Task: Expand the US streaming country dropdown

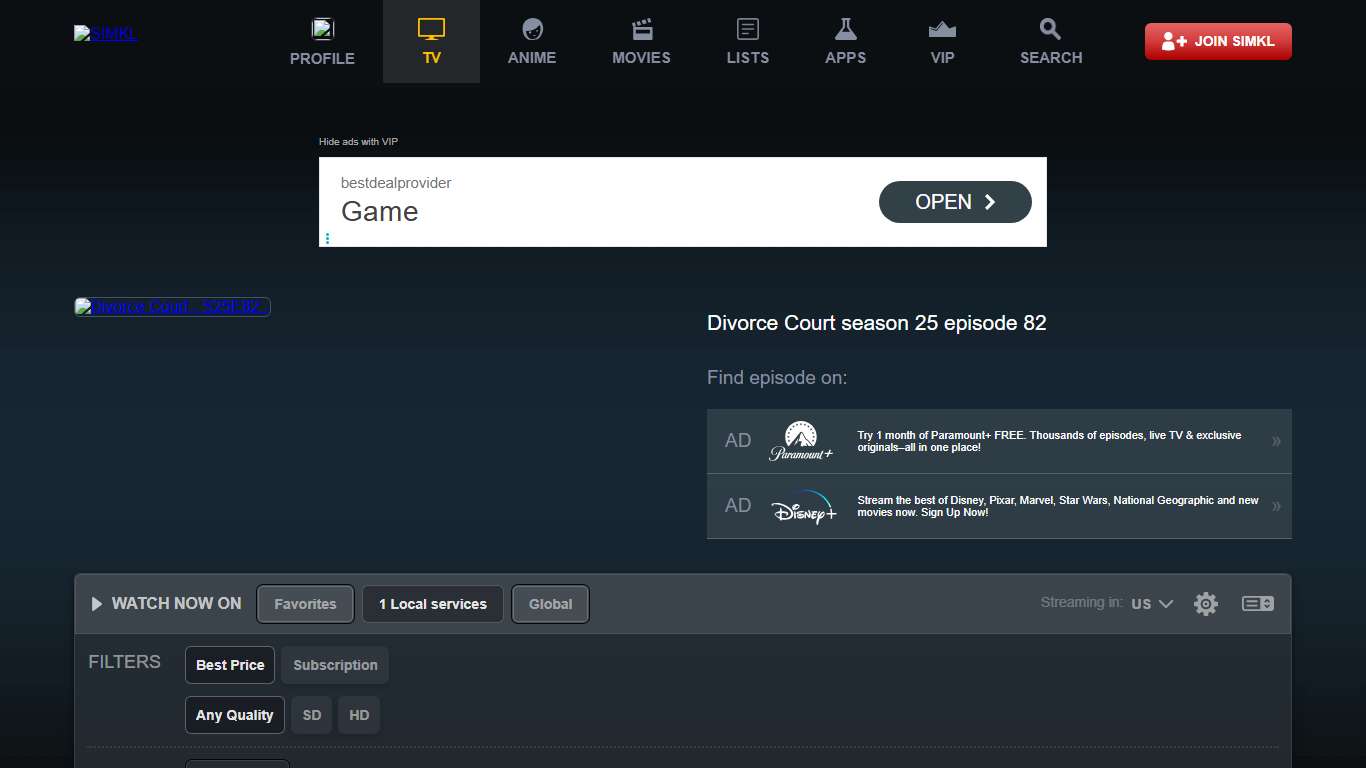Action: 1152,604
